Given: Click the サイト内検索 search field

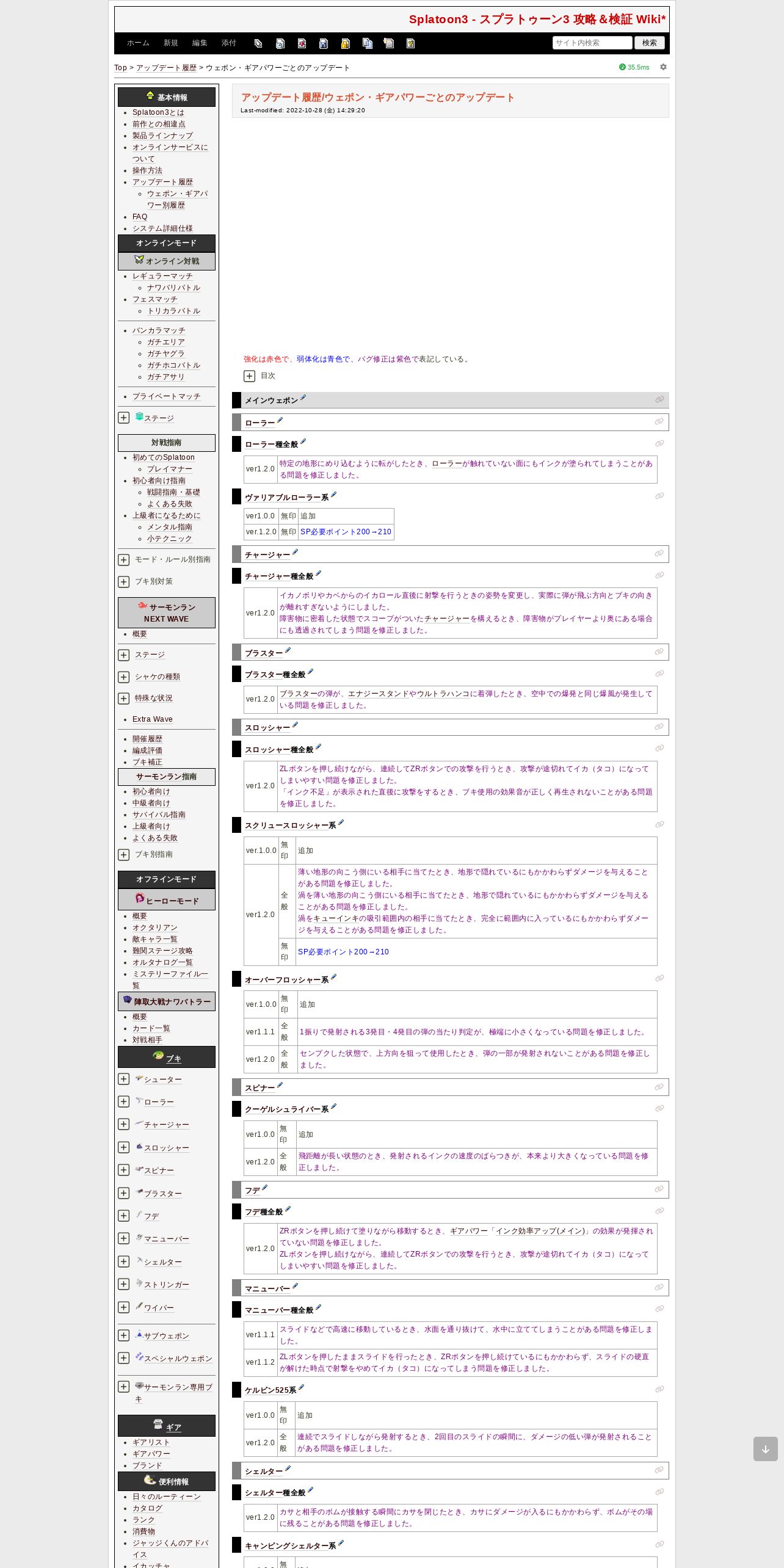Looking at the screenshot, I should [592, 43].
